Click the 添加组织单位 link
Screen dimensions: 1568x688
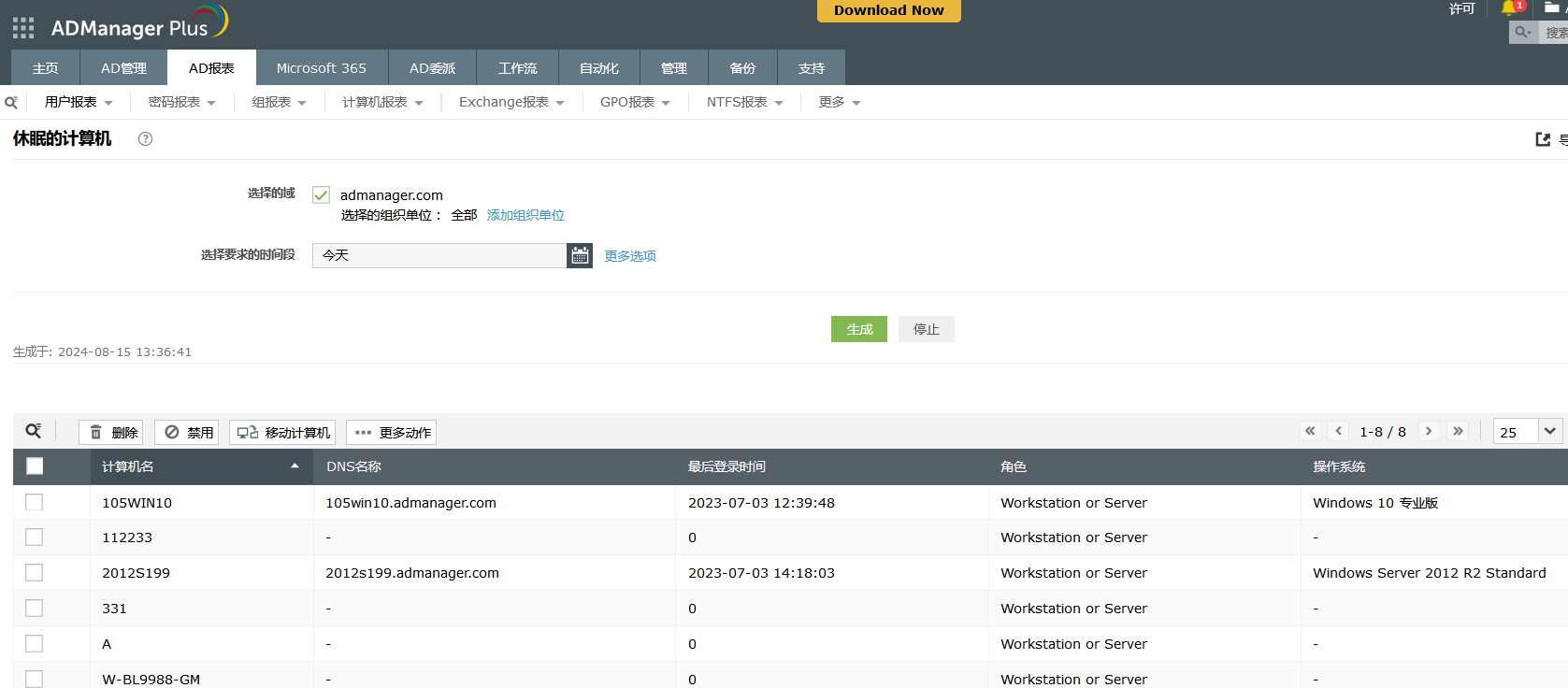(525, 215)
